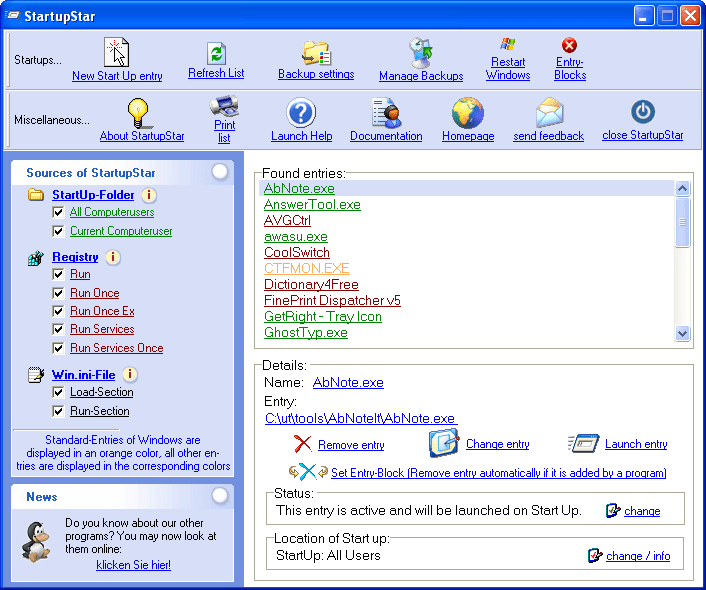Image resolution: width=706 pixels, height=590 pixels.
Task: Click the AbNote.exe name link in Details
Action: pyautogui.click(x=348, y=382)
